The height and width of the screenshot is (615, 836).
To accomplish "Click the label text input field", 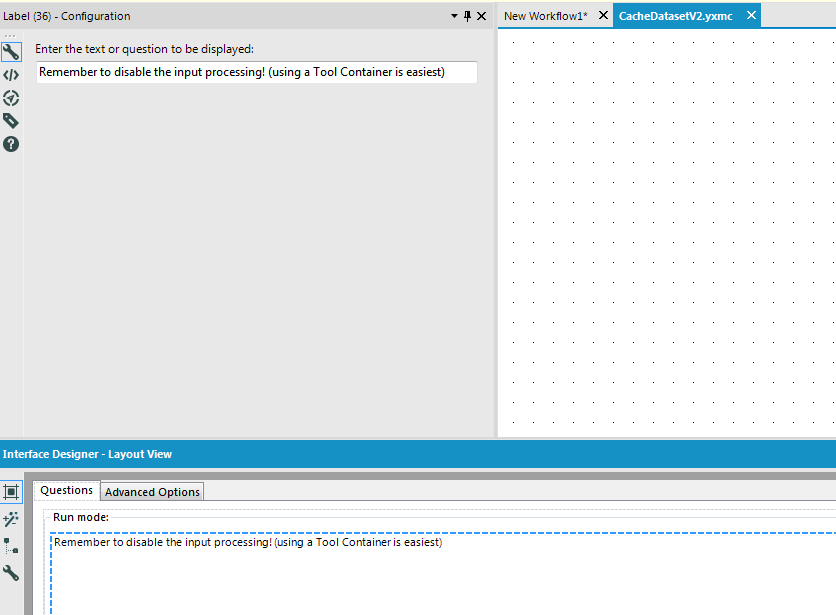I will click(256, 72).
